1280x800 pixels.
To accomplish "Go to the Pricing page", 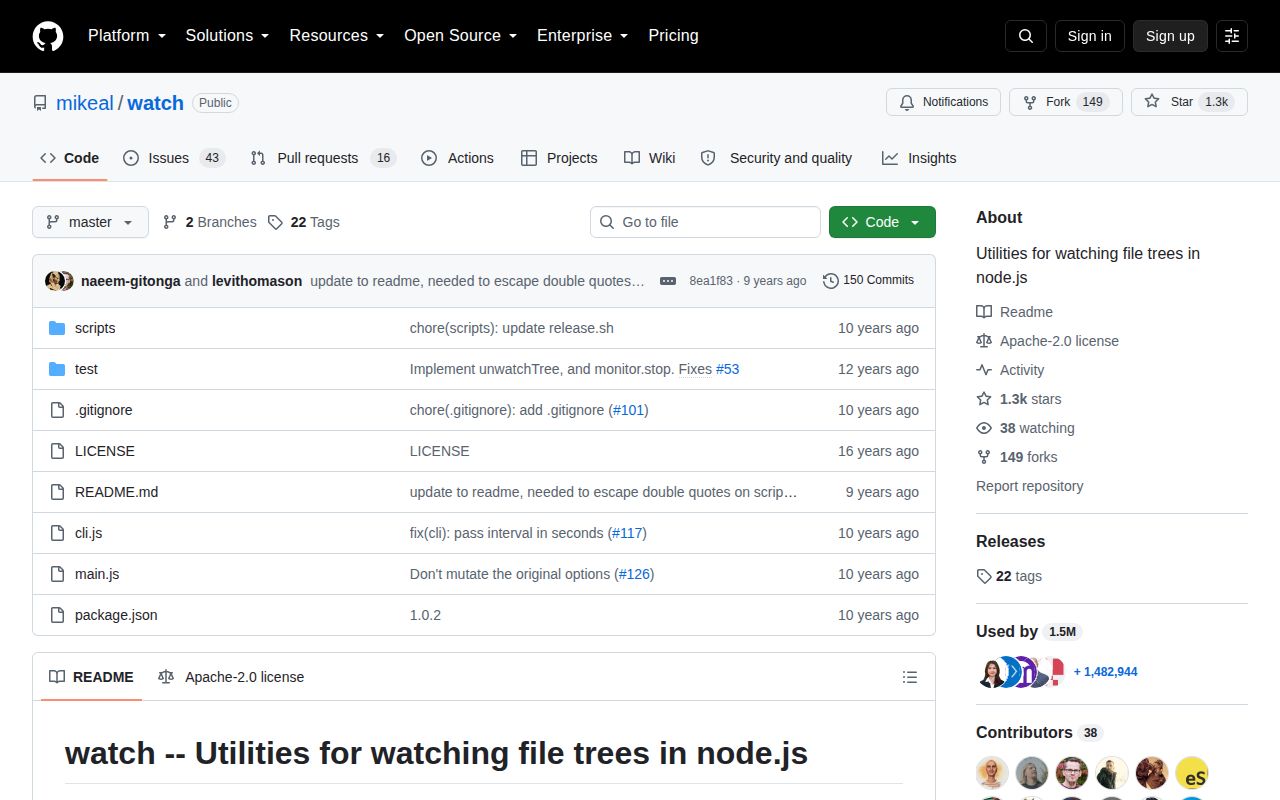I will point(673,36).
